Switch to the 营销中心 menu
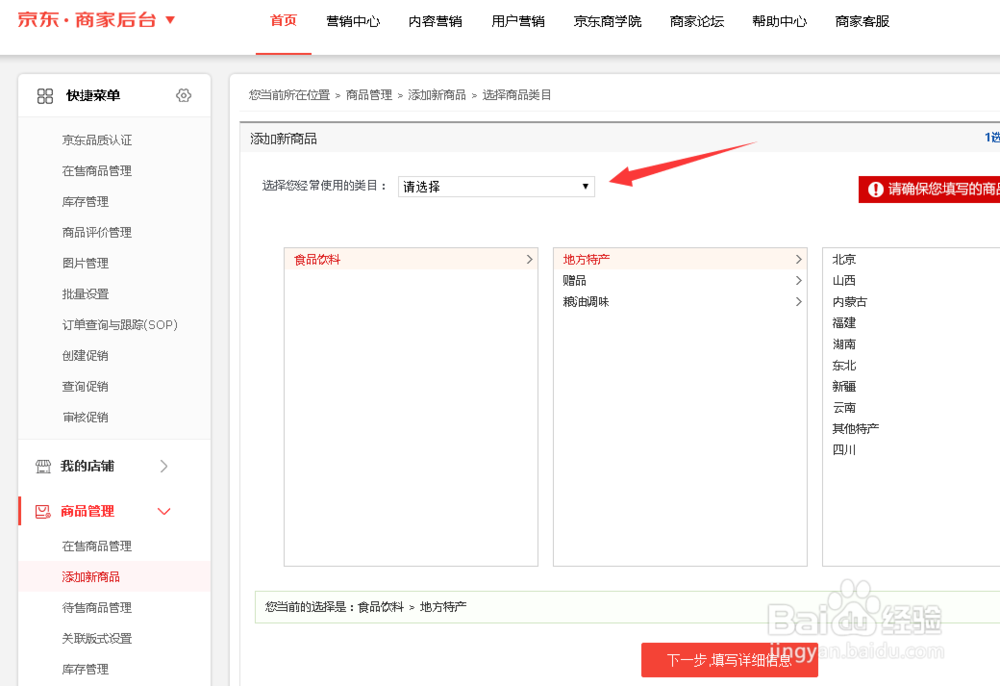1000x686 pixels. [x=352, y=21]
